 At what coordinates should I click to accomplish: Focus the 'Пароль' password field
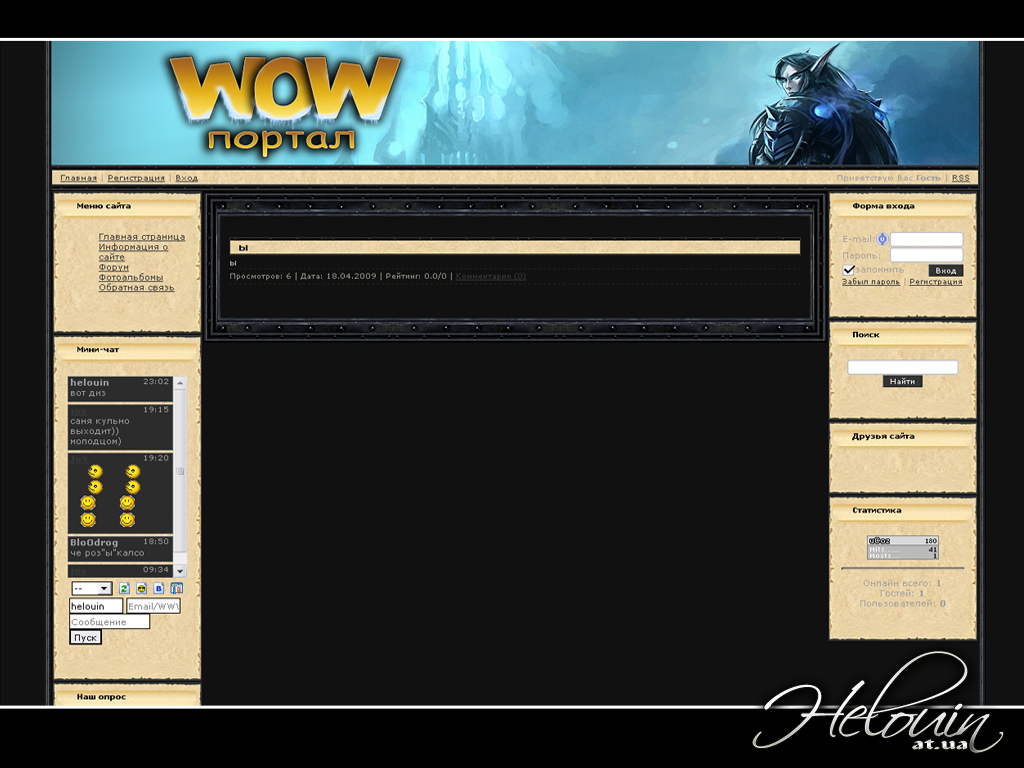(927, 255)
